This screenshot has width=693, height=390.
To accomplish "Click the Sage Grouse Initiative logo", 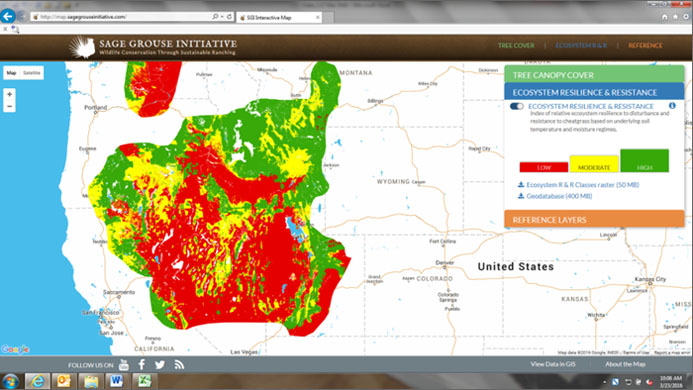I will 152,47.
